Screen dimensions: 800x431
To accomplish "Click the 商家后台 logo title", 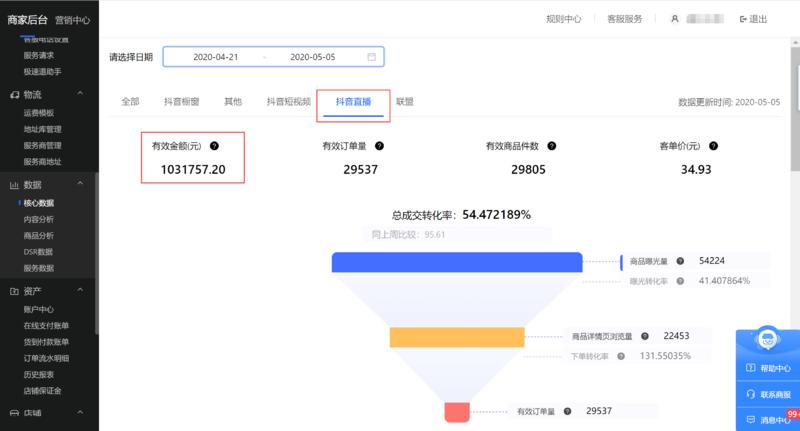I will click(27, 20).
